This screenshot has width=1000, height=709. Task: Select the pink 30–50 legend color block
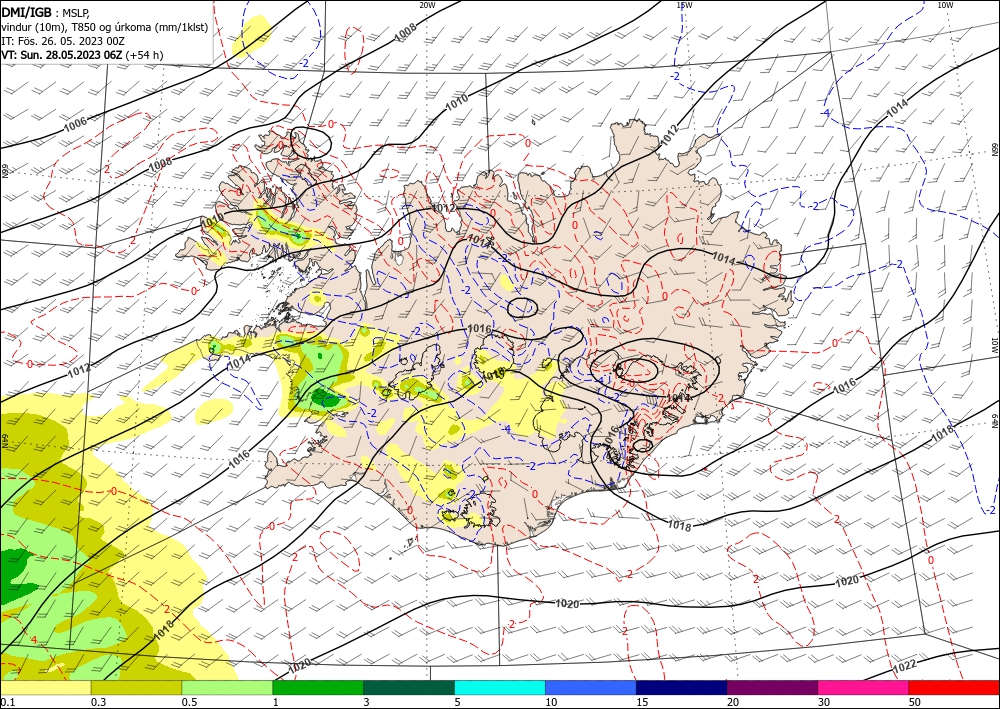point(864,687)
